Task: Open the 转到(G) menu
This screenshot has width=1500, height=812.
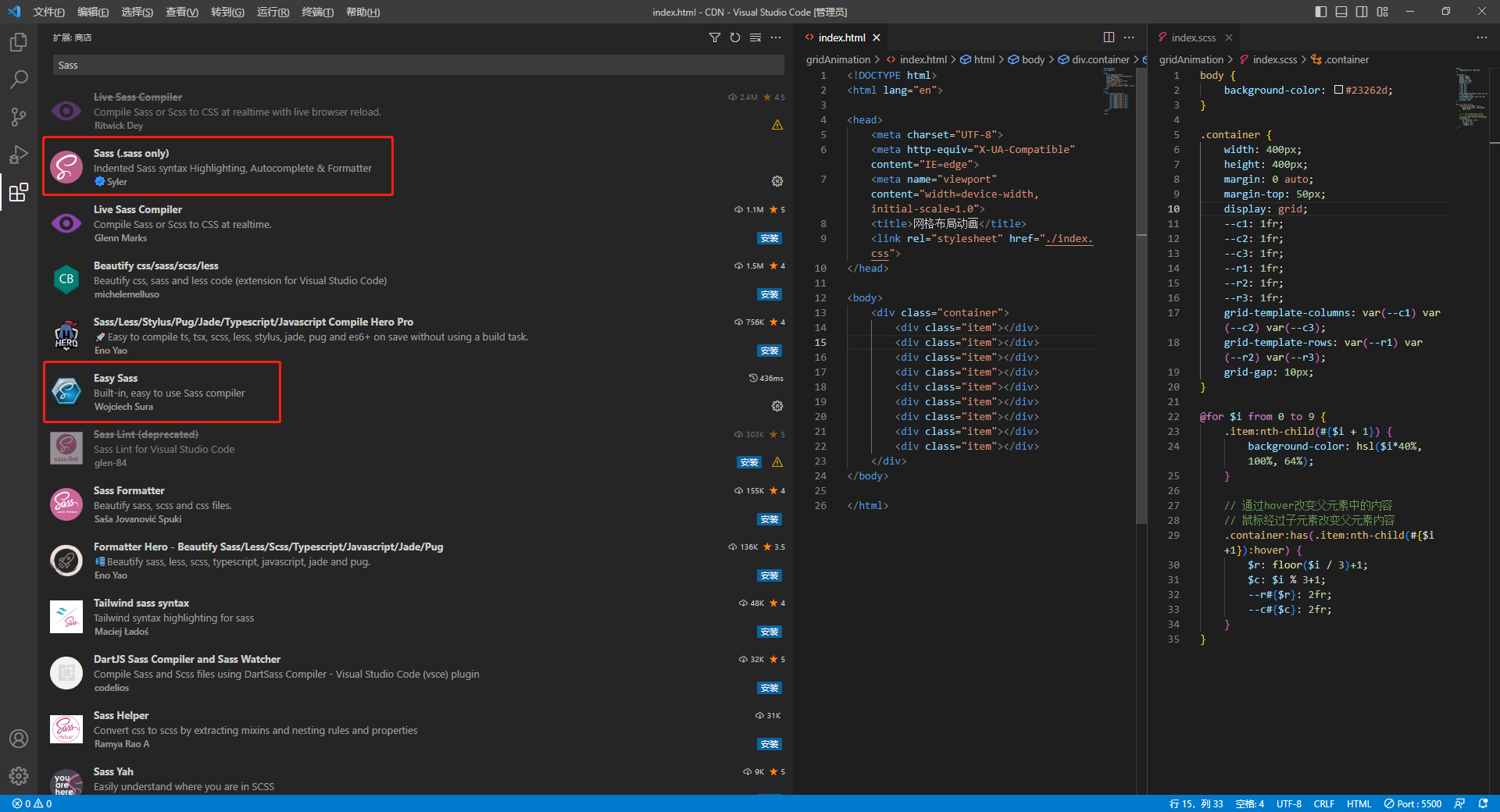Action: click(x=227, y=12)
